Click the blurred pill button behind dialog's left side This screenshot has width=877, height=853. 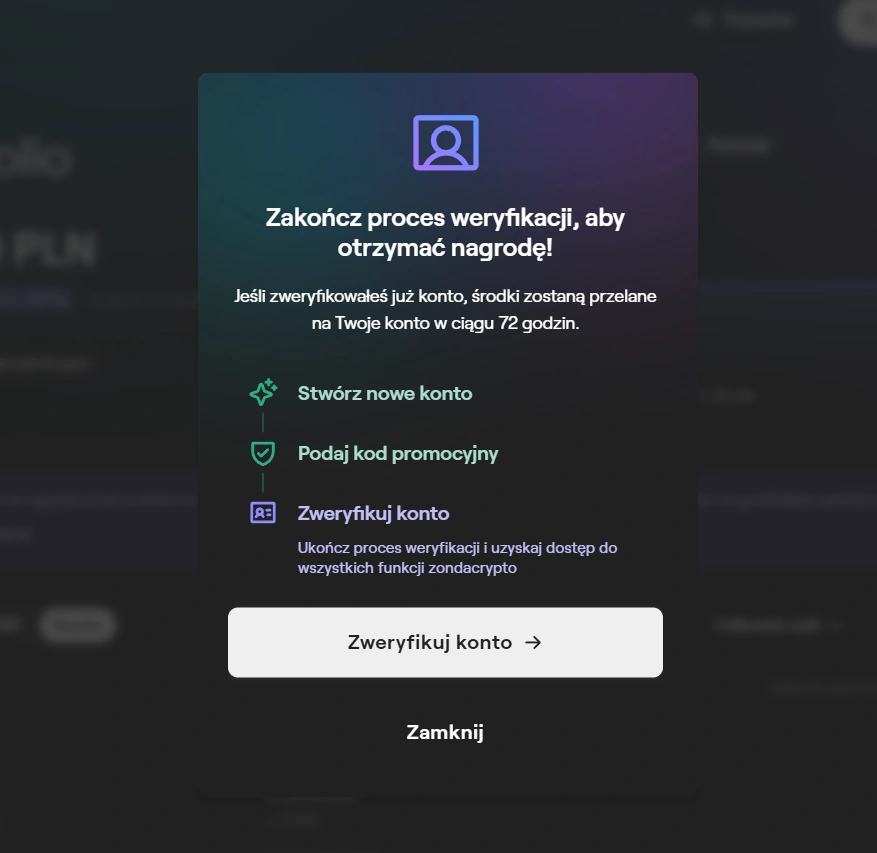point(78,625)
